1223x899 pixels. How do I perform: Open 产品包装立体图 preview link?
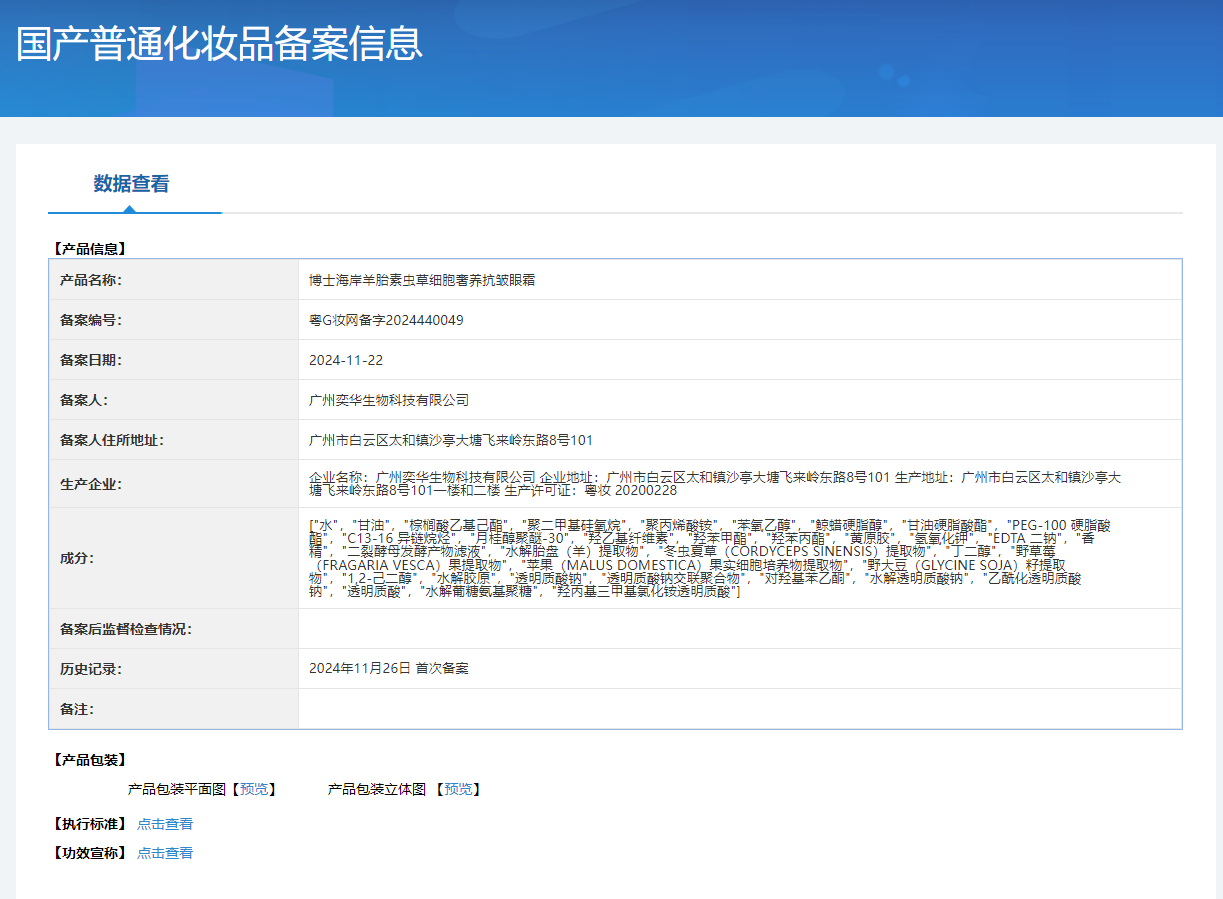click(x=458, y=789)
